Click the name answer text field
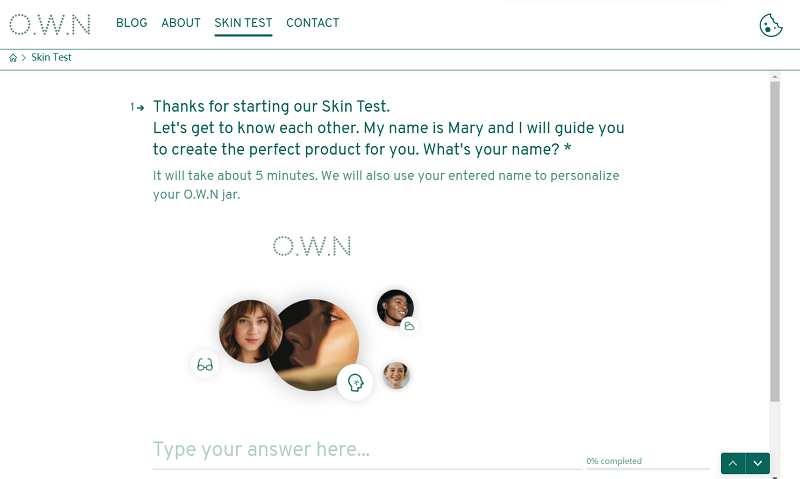The height and width of the screenshot is (479, 800). click(x=366, y=451)
